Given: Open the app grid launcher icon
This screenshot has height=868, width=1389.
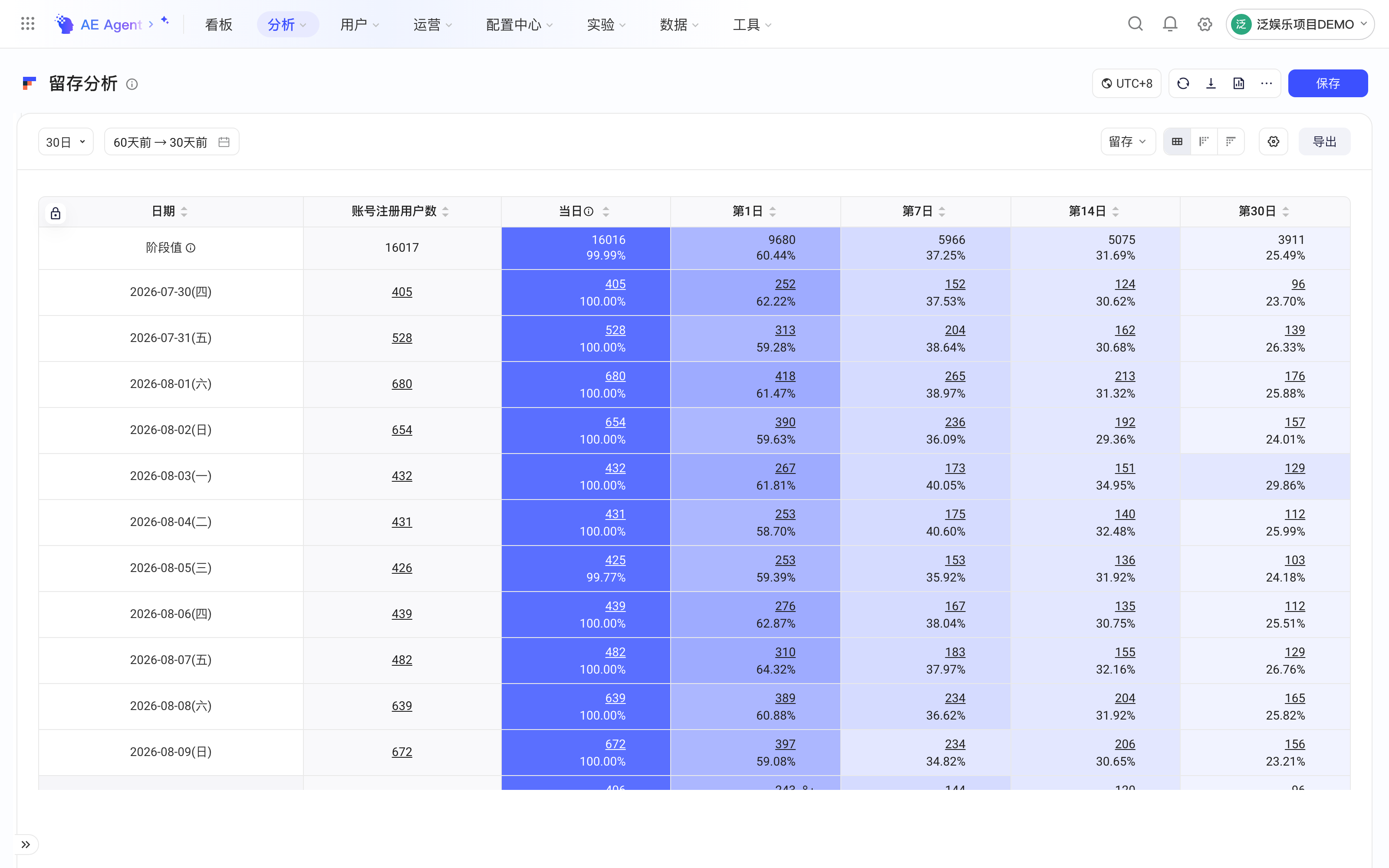Looking at the screenshot, I should click(27, 24).
